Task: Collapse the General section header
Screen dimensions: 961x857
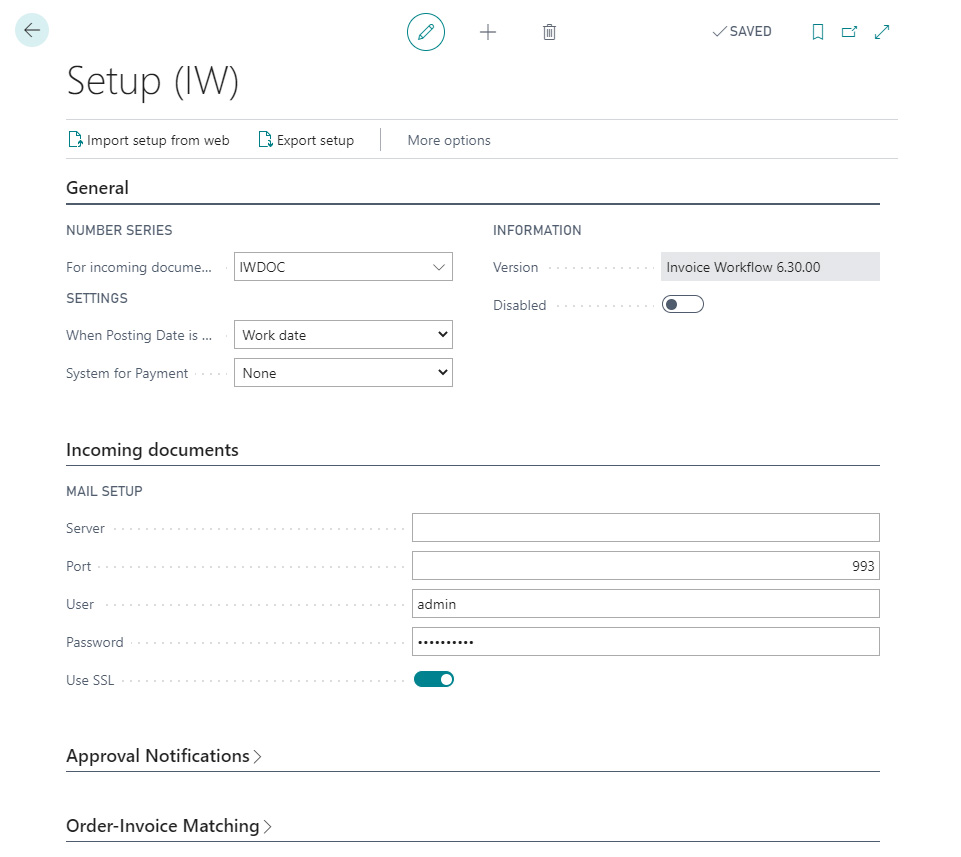Action: click(x=97, y=188)
